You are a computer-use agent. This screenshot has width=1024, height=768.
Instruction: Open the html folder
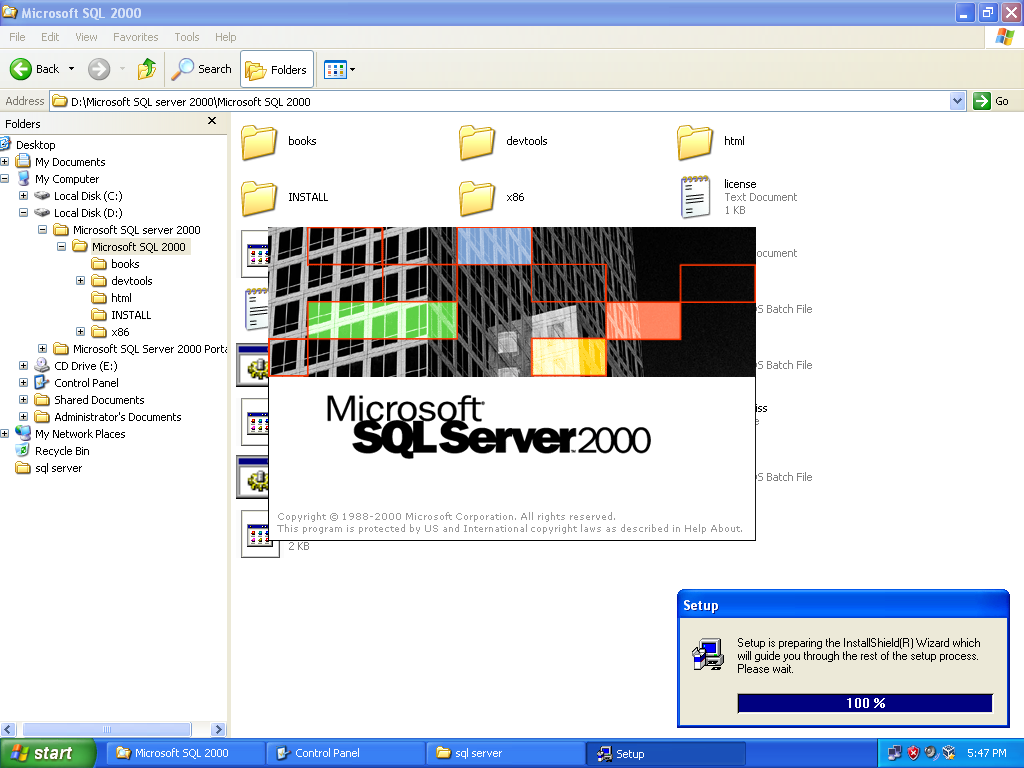tap(694, 142)
